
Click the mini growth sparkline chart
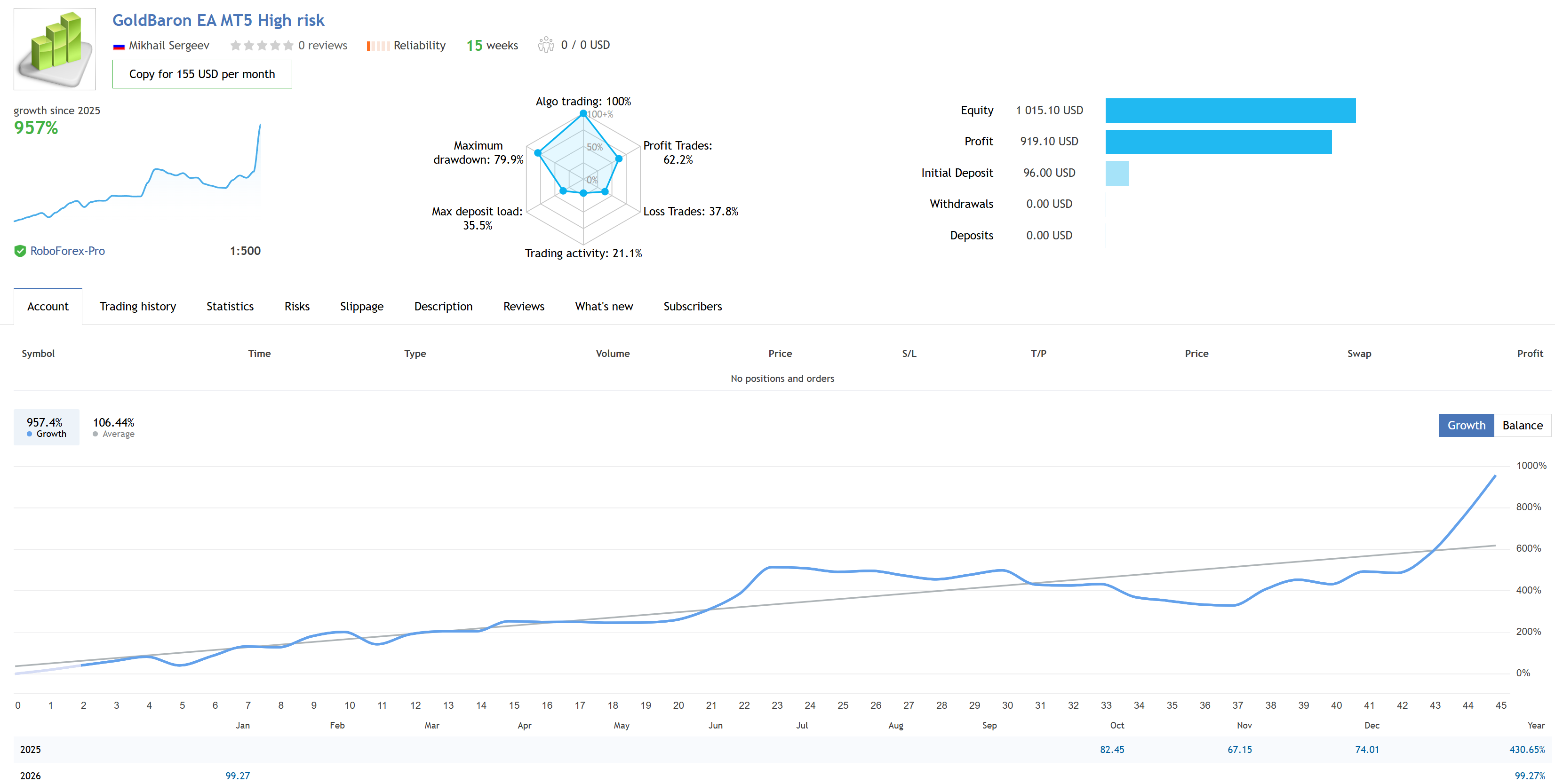coord(138,175)
